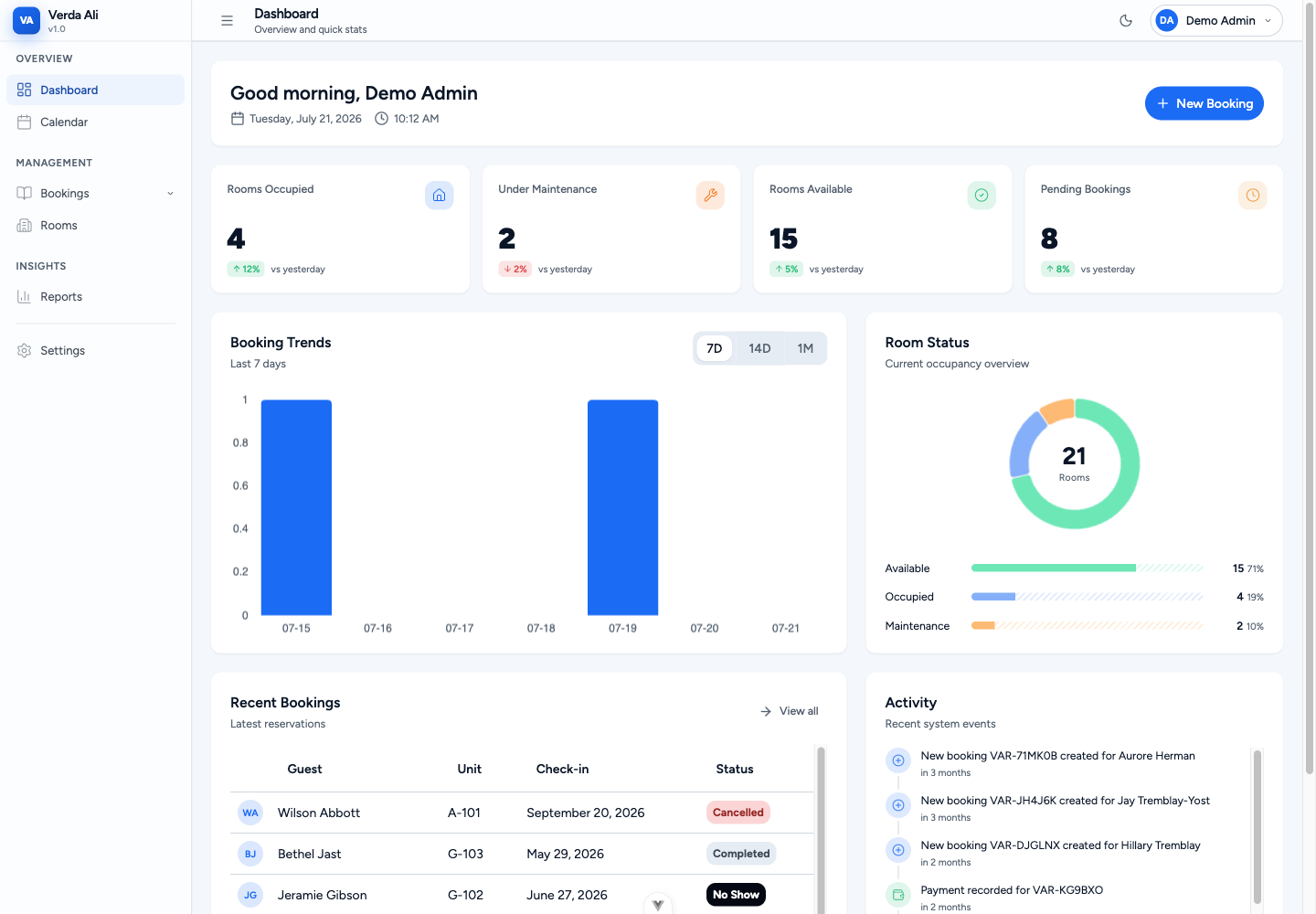Click the 12% increase badge

pos(246,269)
